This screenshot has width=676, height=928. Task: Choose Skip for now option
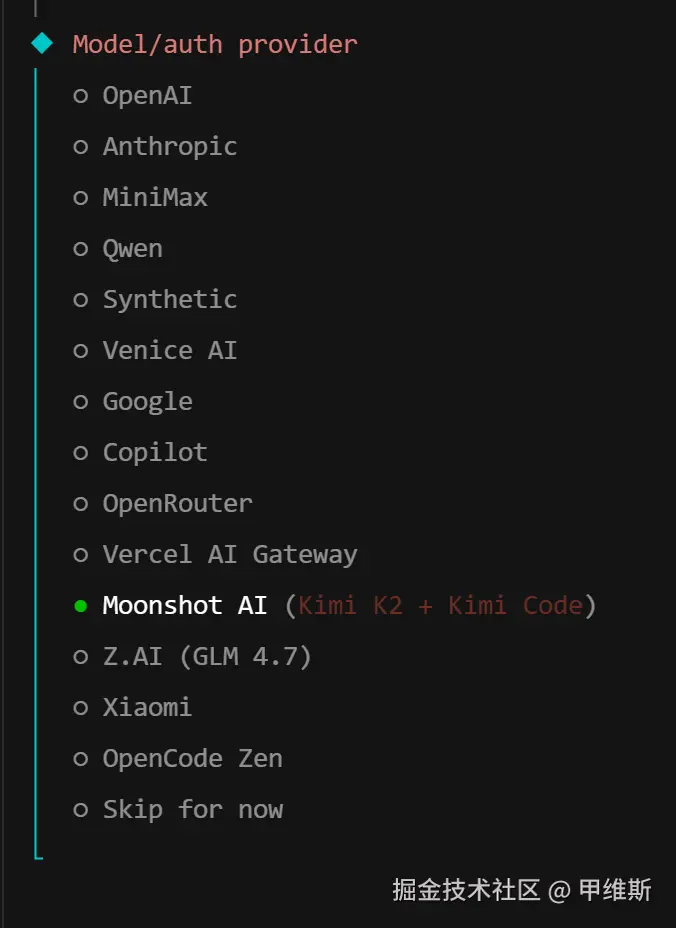coord(192,810)
